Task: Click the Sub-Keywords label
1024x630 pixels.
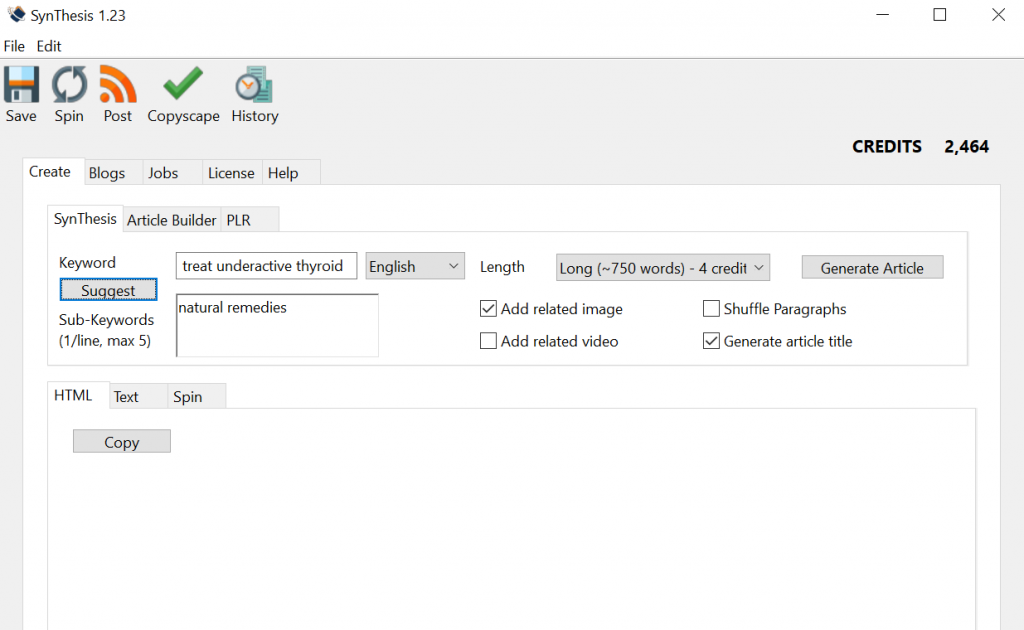Action: point(106,330)
